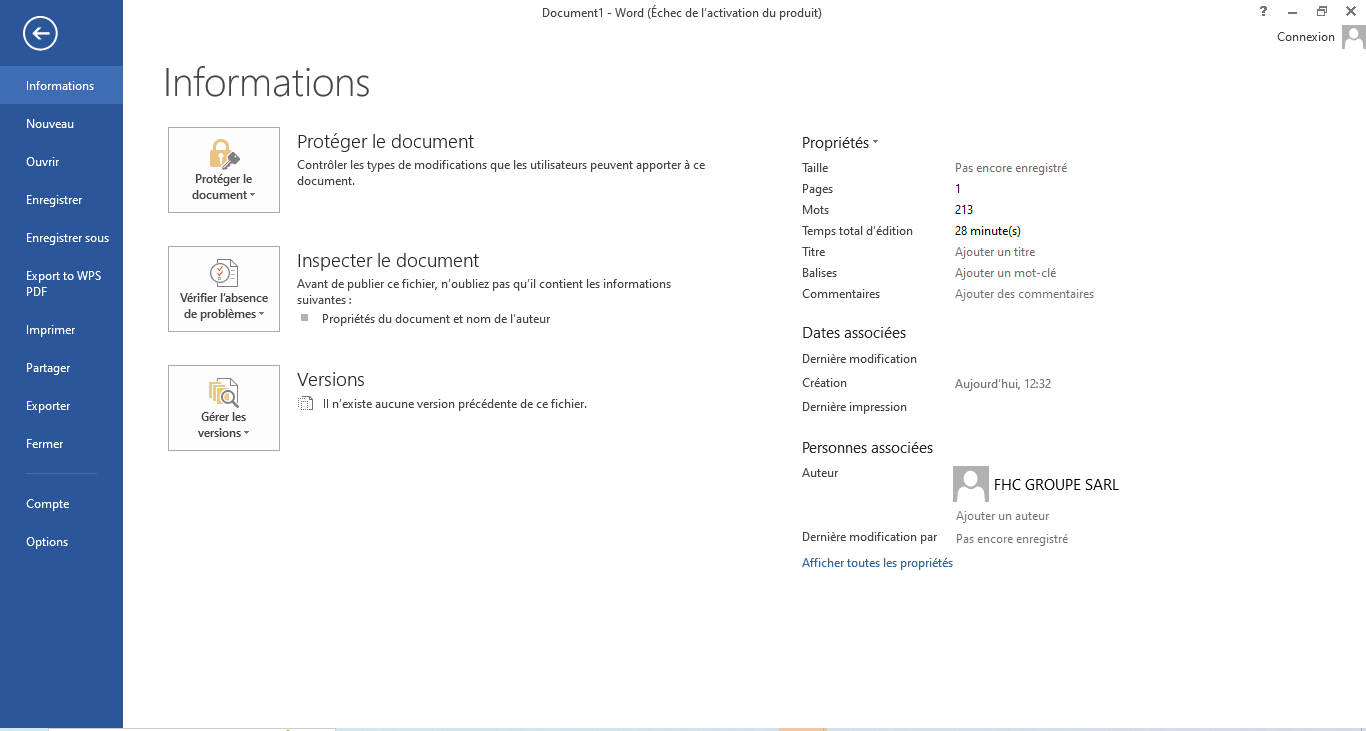Click the Dates associées heading
This screenshot has height=731, width=1366.
854,333
